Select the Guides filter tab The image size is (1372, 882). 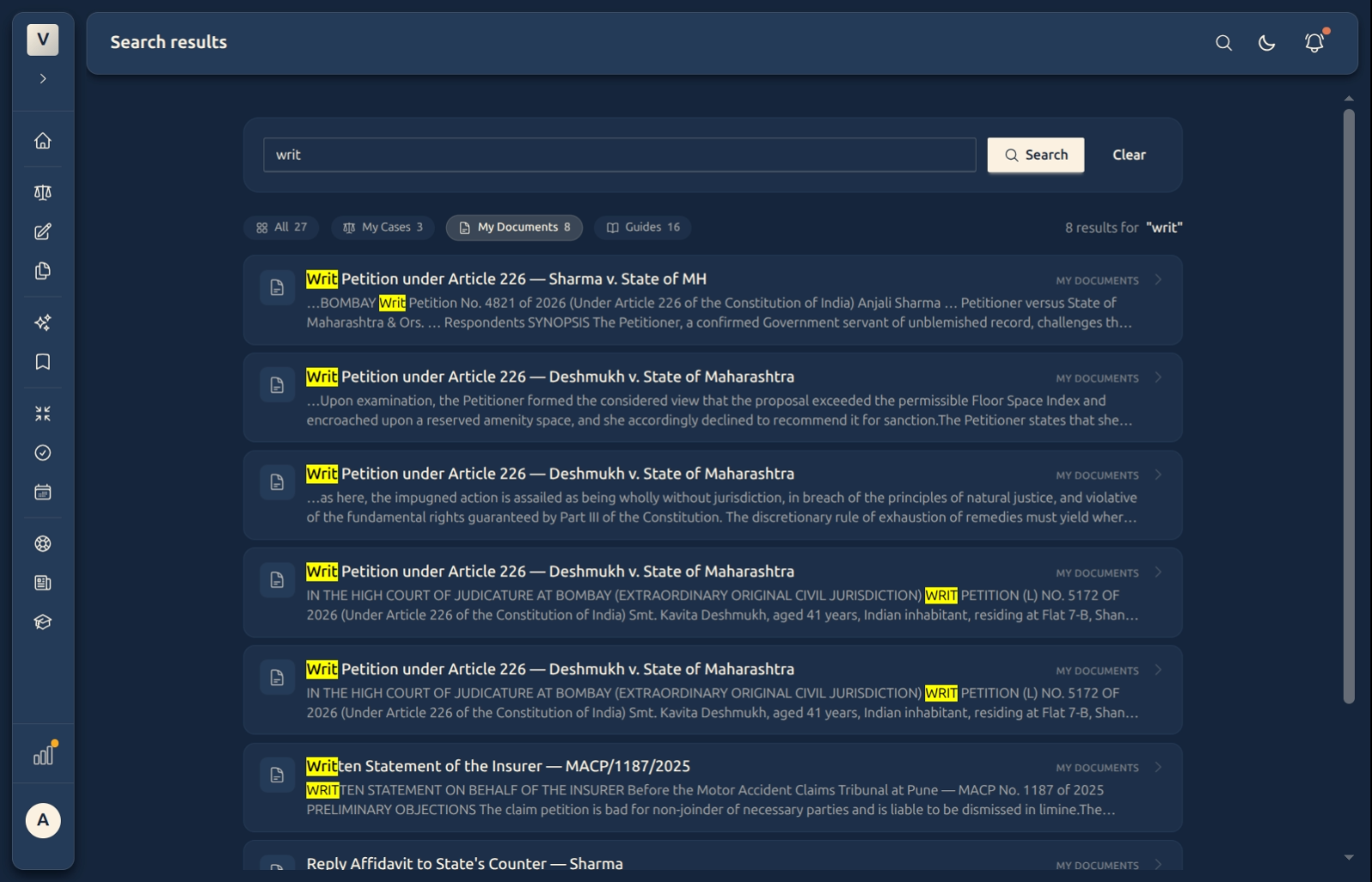(x=643, y=227)
